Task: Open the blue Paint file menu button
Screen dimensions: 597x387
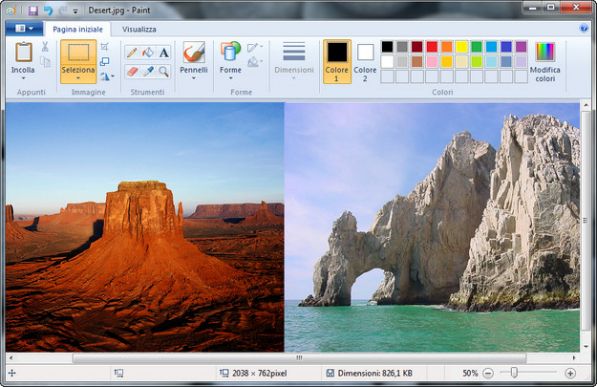Action: coord(24,29)
